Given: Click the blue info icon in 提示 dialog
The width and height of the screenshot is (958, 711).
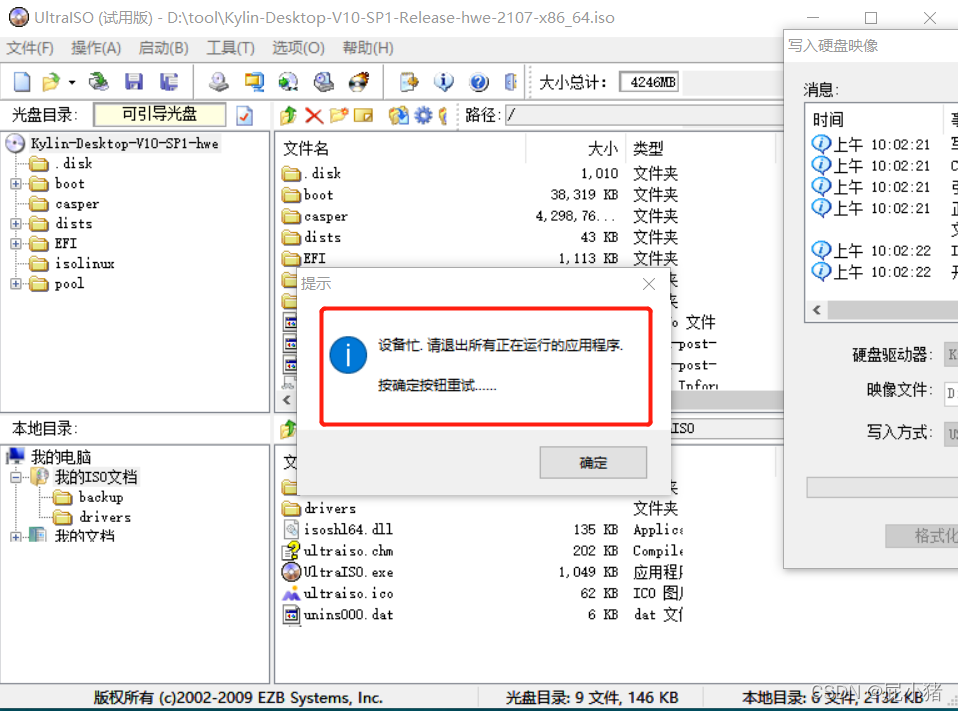Looking at the screenshot, I should point(348,355).
